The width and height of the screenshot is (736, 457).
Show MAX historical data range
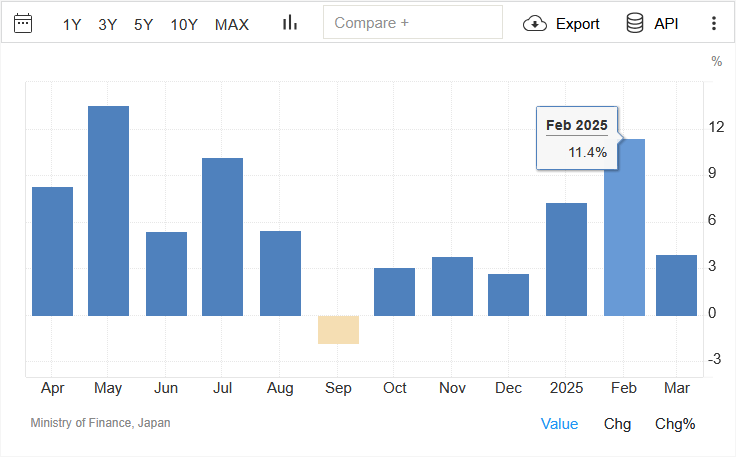point(232,24)
